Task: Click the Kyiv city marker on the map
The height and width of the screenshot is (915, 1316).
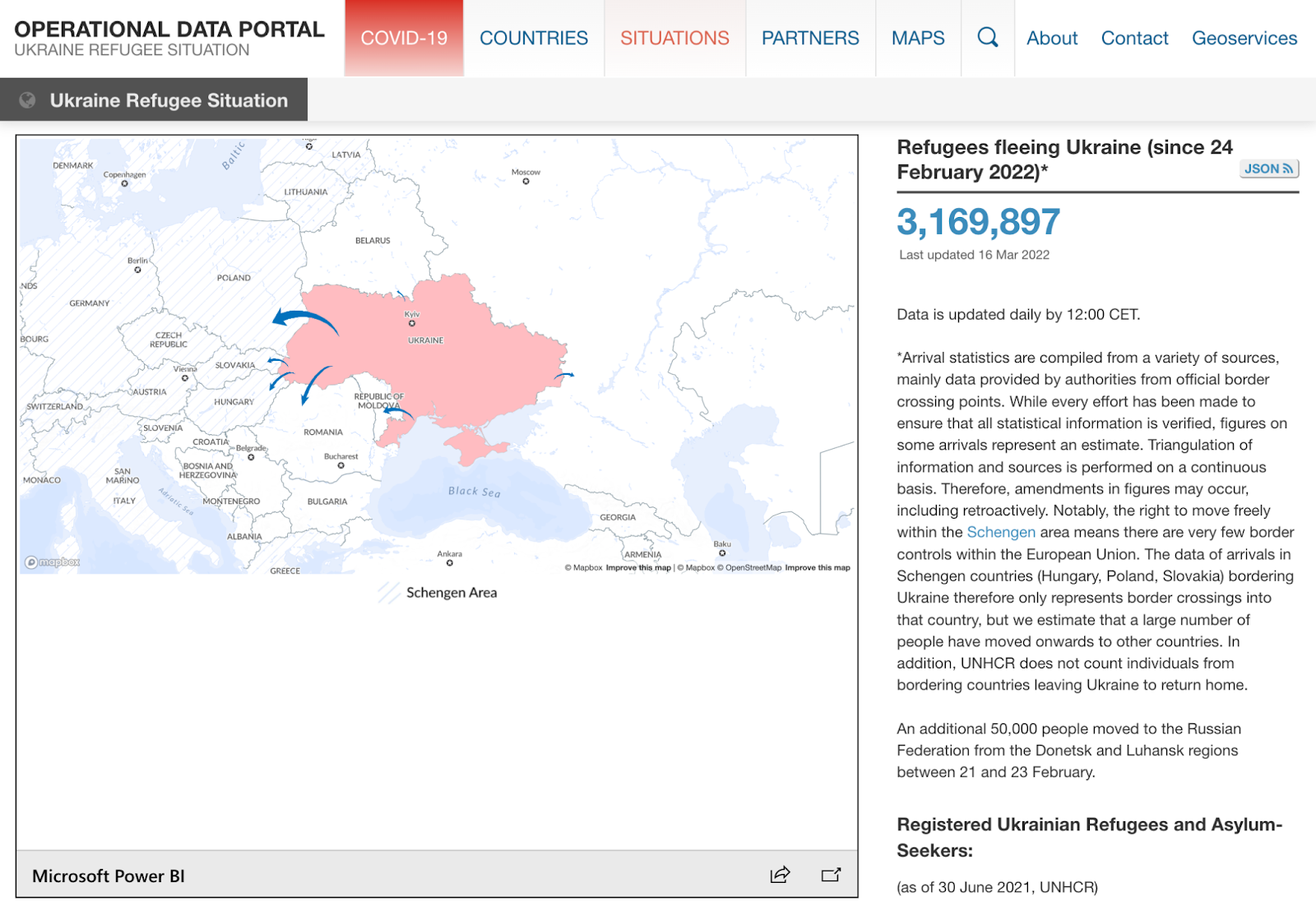Action: point(412,323)
